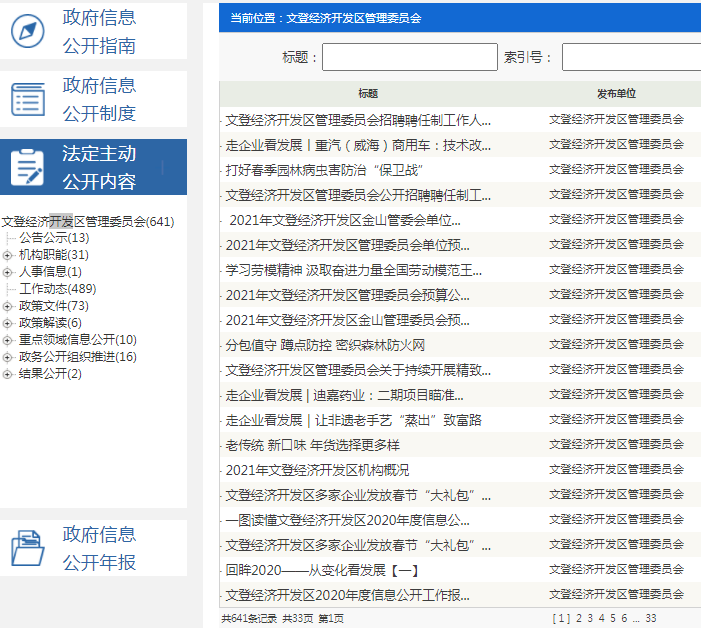Expand the 政策文件 tree node
The height and width of the screenshot is (628, 701).
pos(8,306)
